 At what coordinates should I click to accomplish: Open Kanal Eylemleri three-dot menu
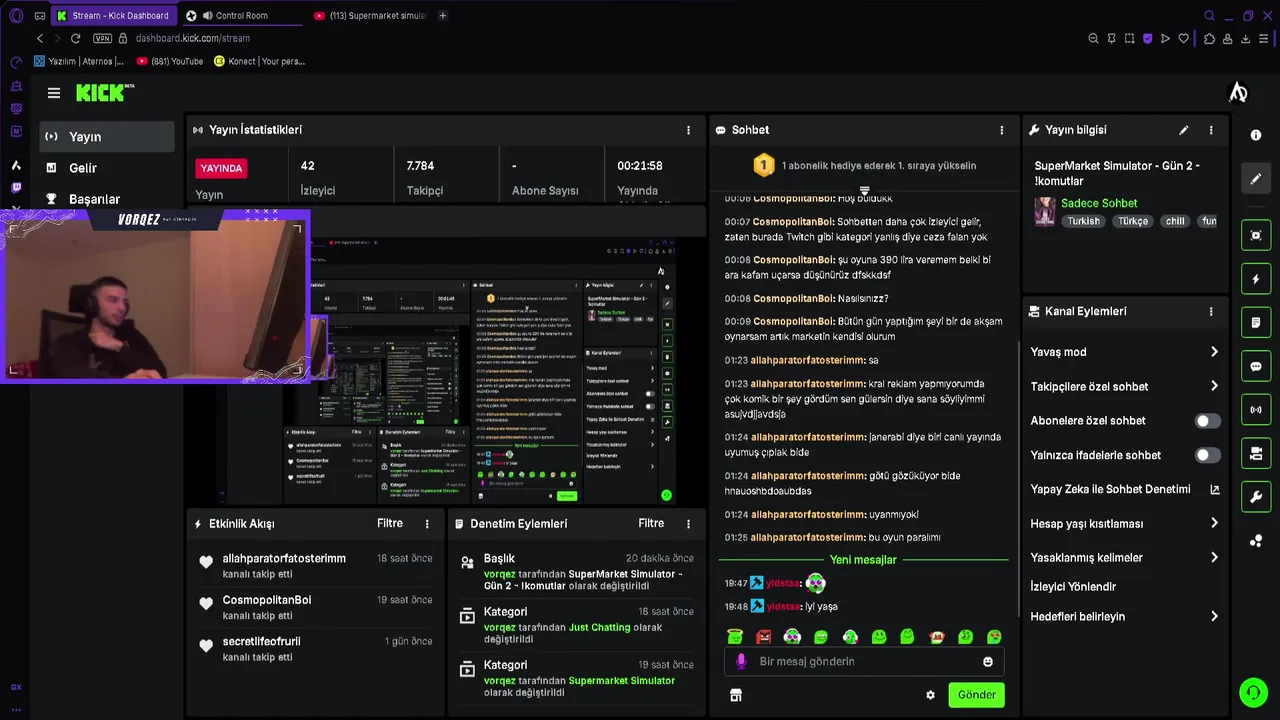(x=1211, y=311)
